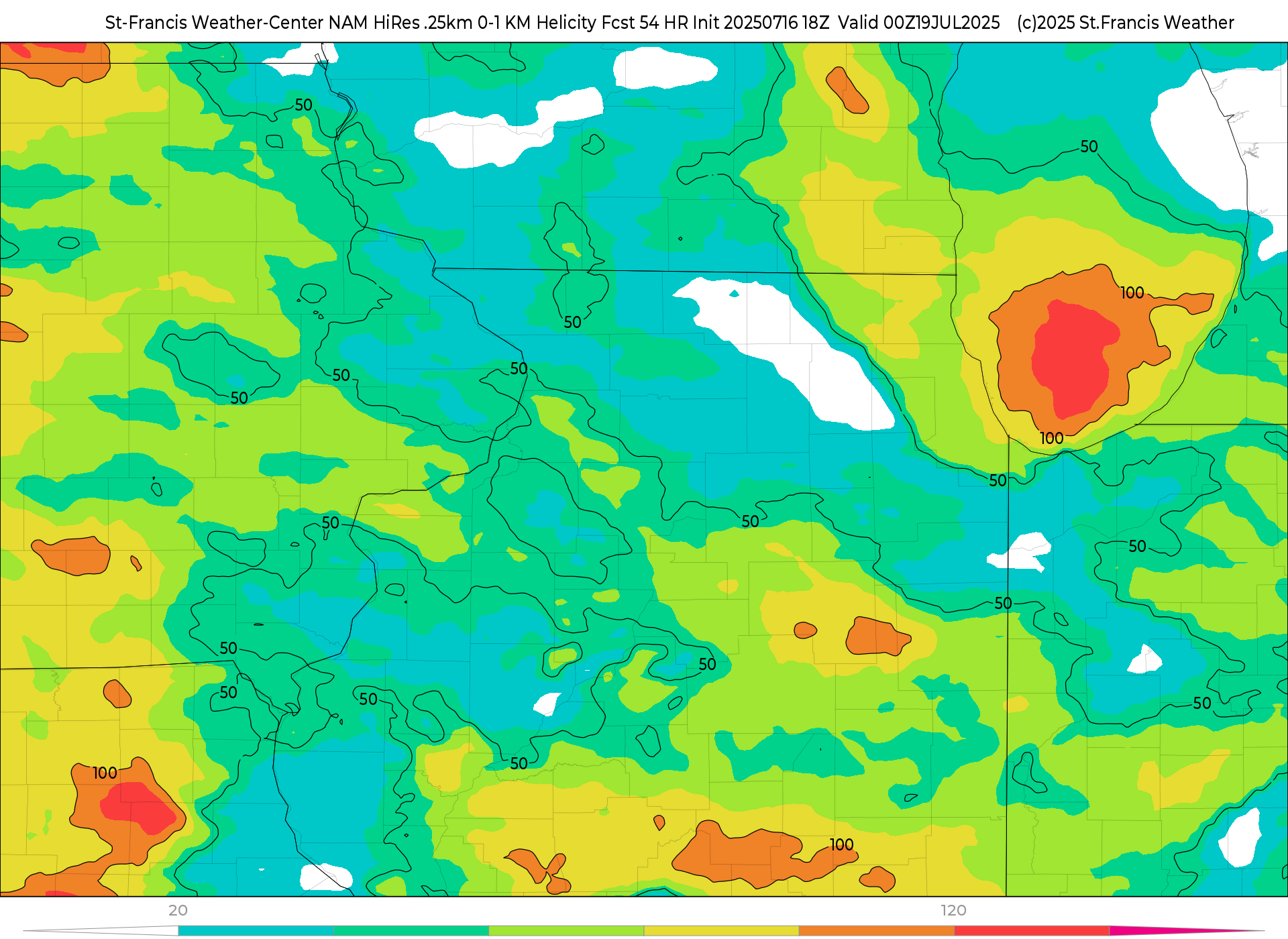
Task: Select the yellow segment of the color bar
Action: click(721, 931)
